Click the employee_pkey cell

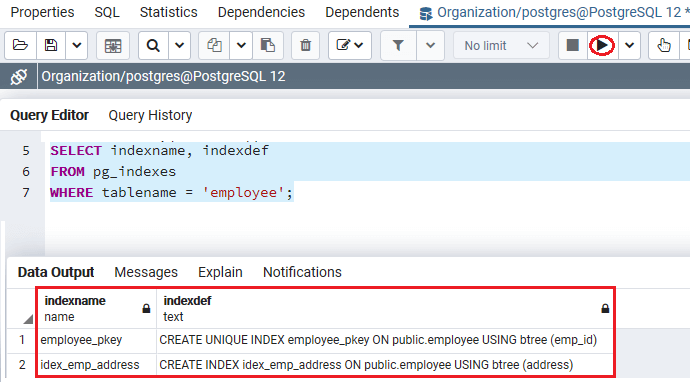pos(96,340)
